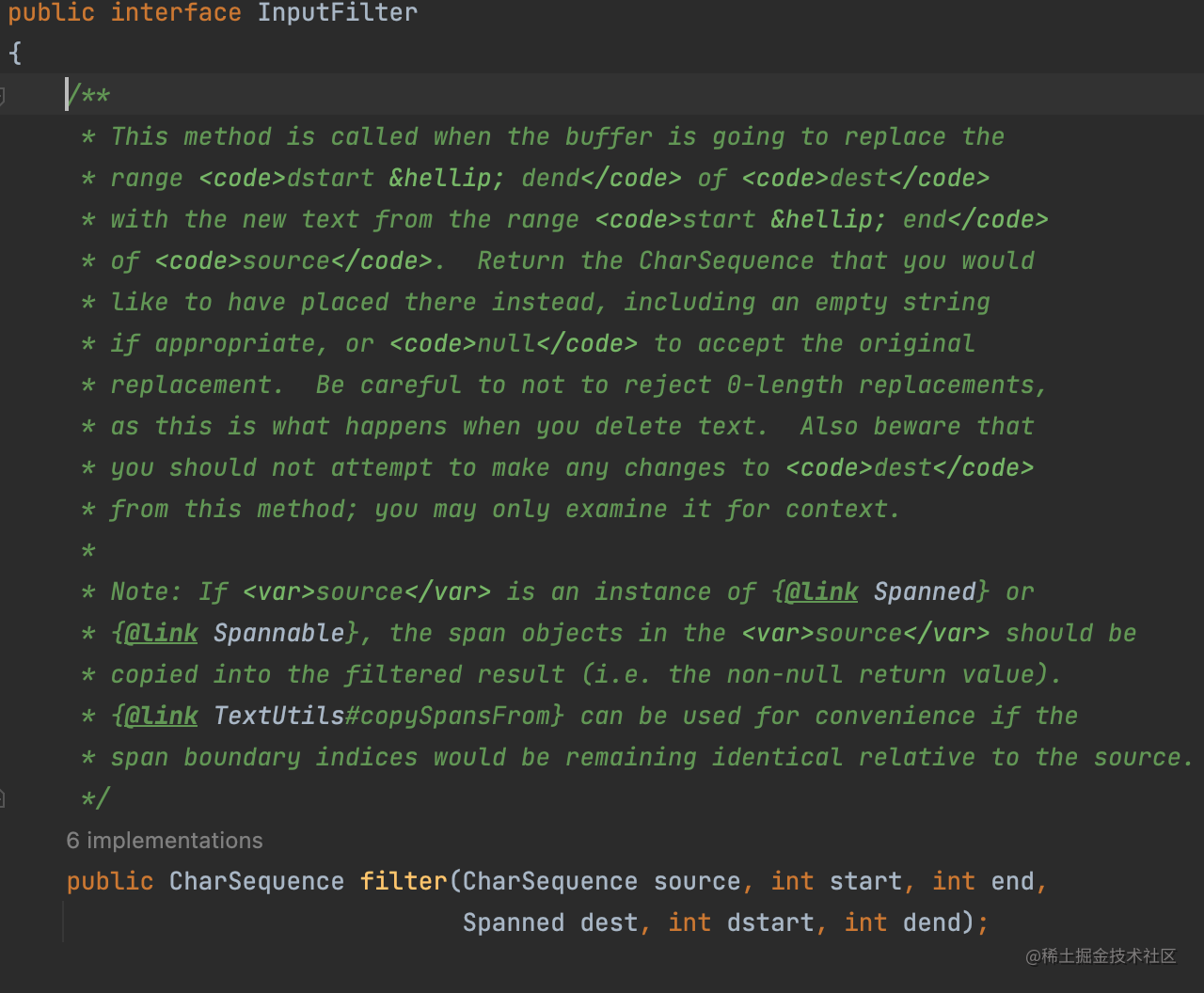Click the 'dstart' parameter name
This screenshot has width=1204, height=993.
click(770, 922)
